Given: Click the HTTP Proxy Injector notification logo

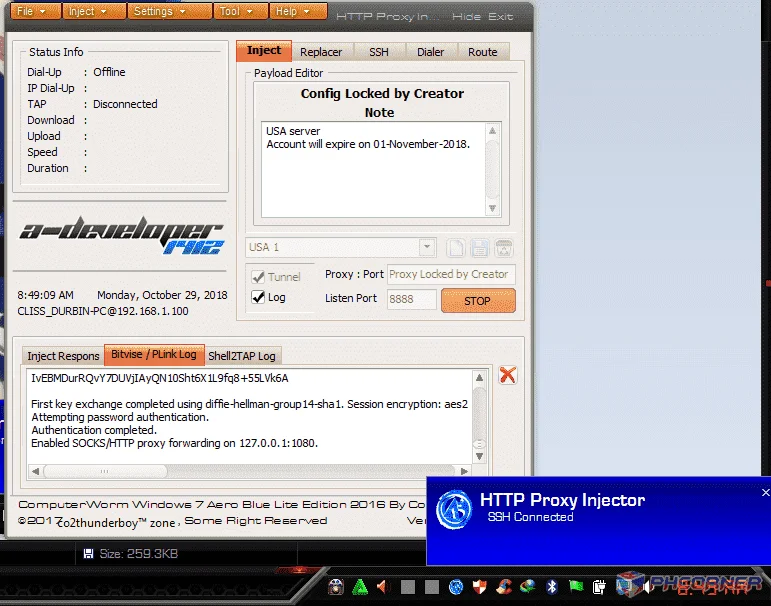Looking at the screenshot, I should point(453,510).
